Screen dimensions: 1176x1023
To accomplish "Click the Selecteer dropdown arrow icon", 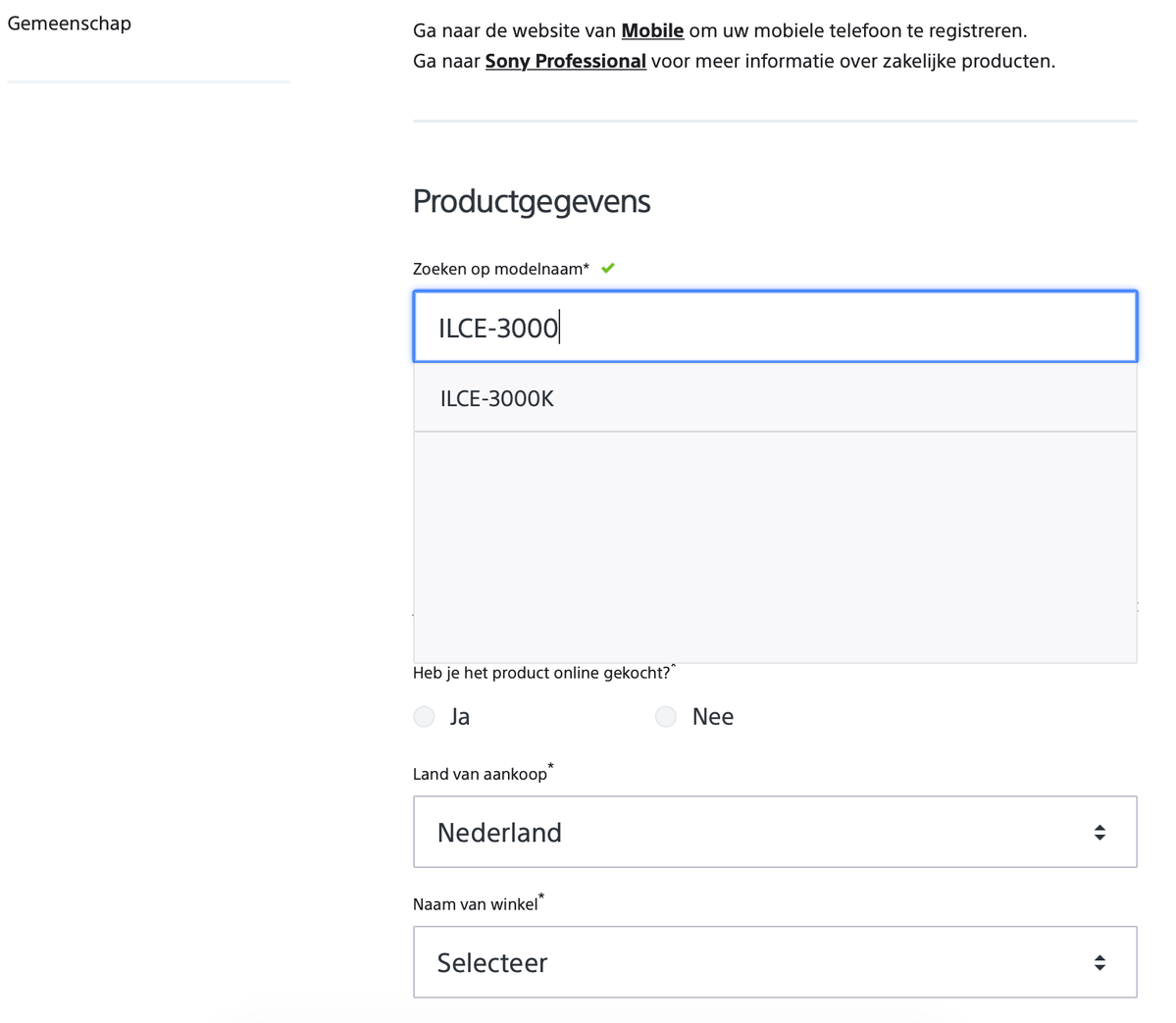I will (x=1099, y=962).
